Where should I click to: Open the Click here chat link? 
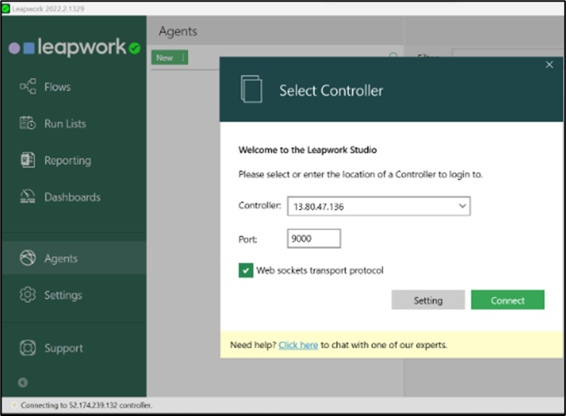pos(298,345)
